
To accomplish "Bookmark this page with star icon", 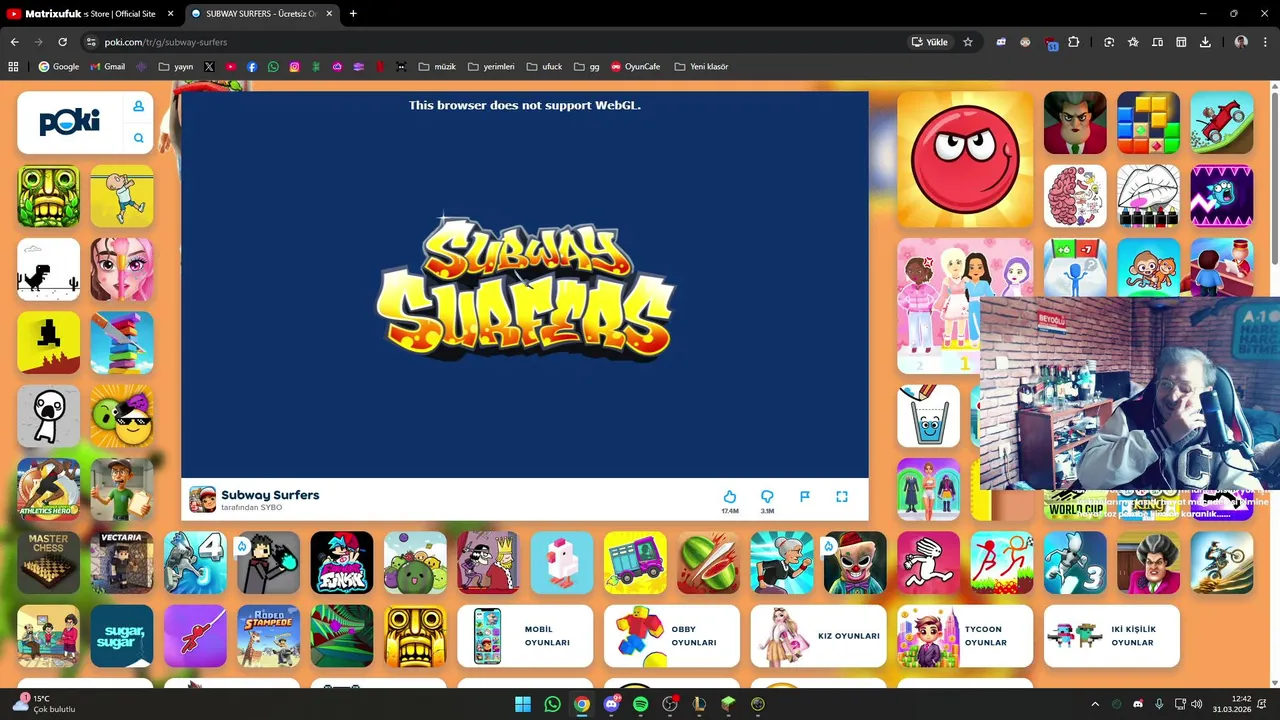I will 968,42.
